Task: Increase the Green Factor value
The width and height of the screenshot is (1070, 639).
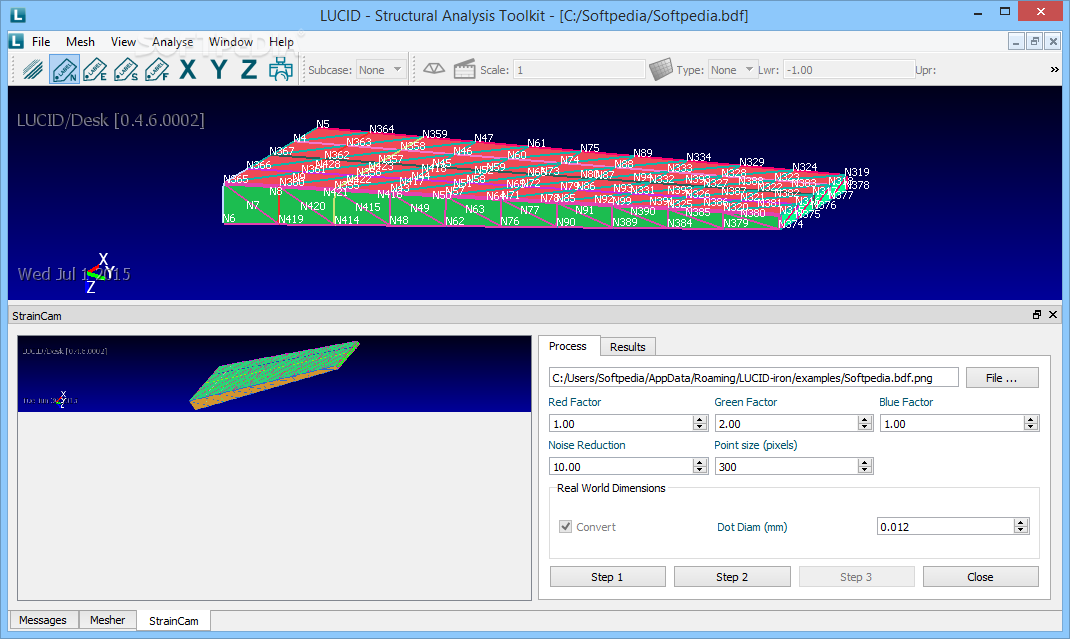Action: tap(865, 420)
